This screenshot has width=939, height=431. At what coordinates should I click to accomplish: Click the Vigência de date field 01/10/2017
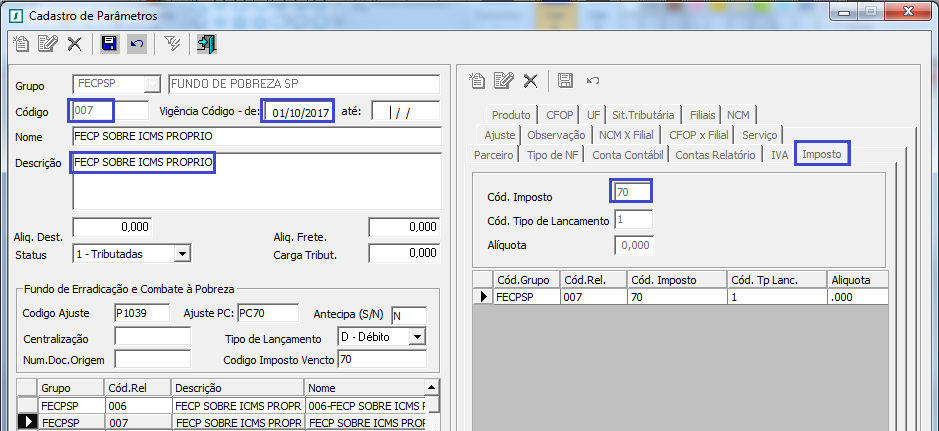[x=298, y=112]
